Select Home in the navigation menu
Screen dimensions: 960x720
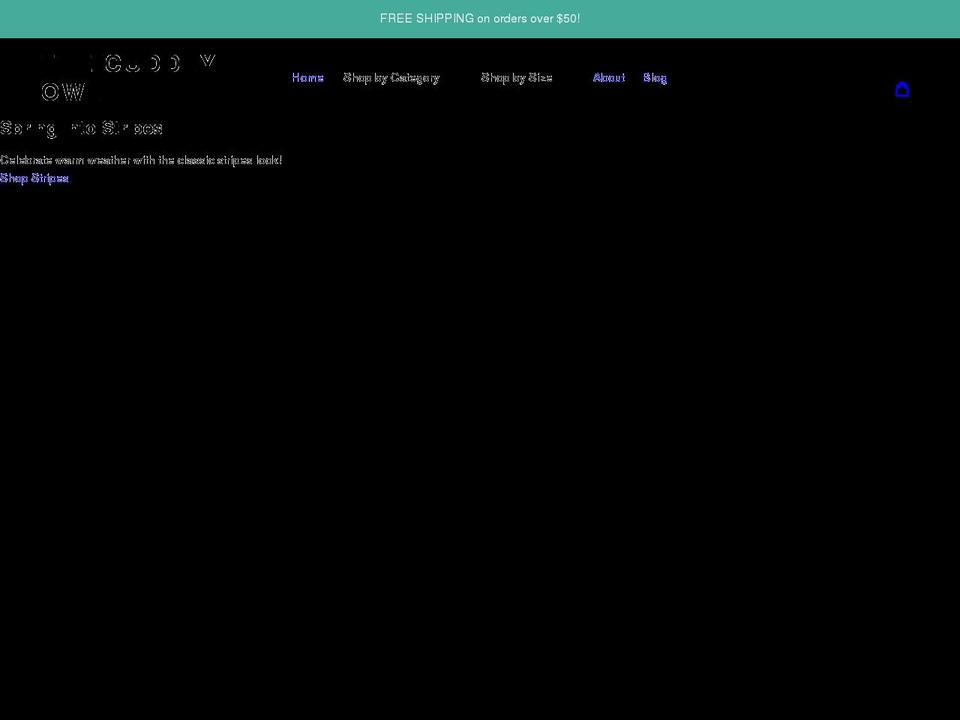tap(307, 77)
